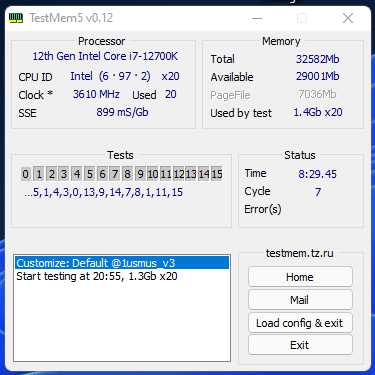Viewport: 375px width, 375px height.
Task: Click the Error(s) label
Action: click(263, 209)
